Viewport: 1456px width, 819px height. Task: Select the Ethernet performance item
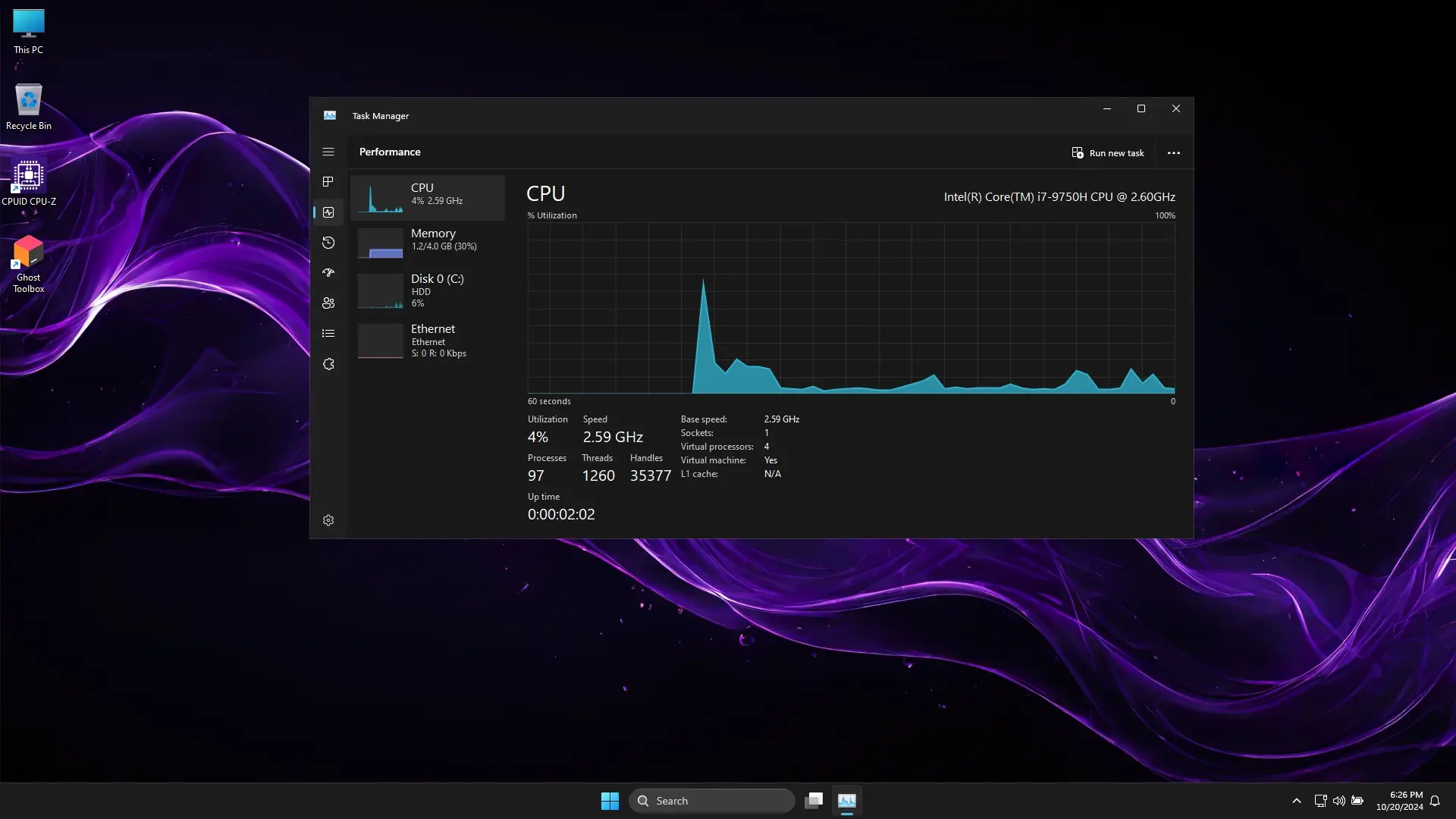[428, 340]
